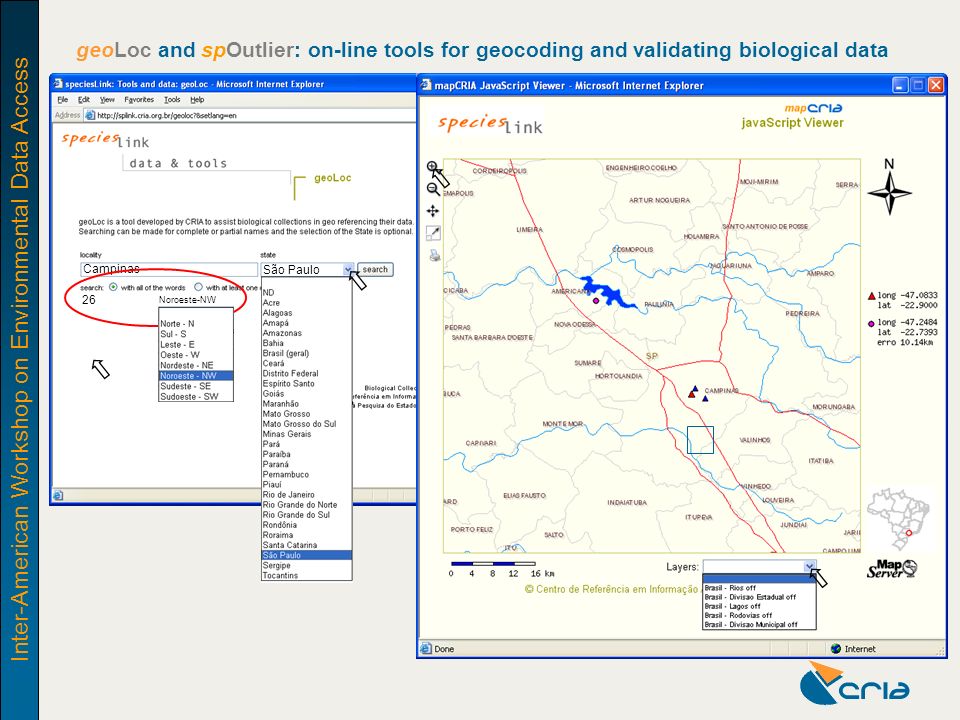The image size is (960, 720).
Task: Activate the pan map tool
Action: [x=433, y=211]
